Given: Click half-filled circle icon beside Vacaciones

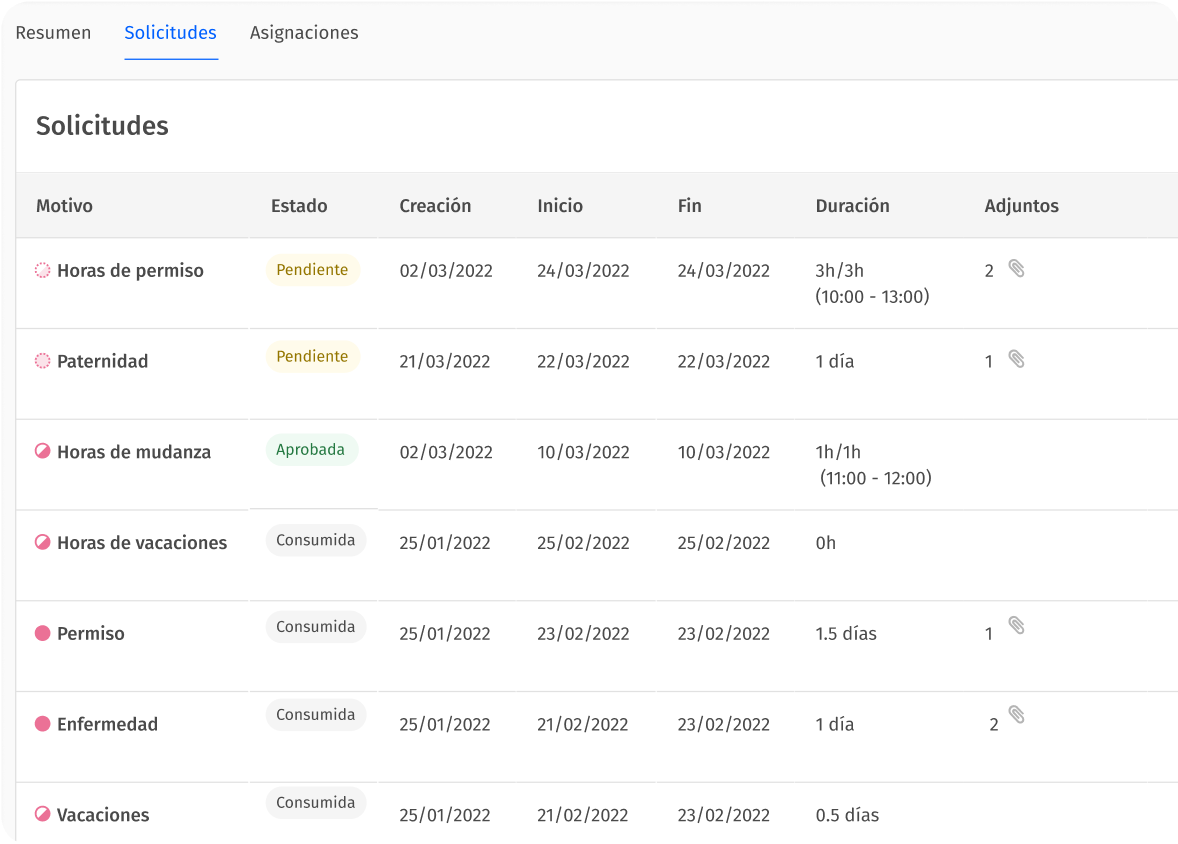Looking at the screenshot, I should click(x=42, y=814).
